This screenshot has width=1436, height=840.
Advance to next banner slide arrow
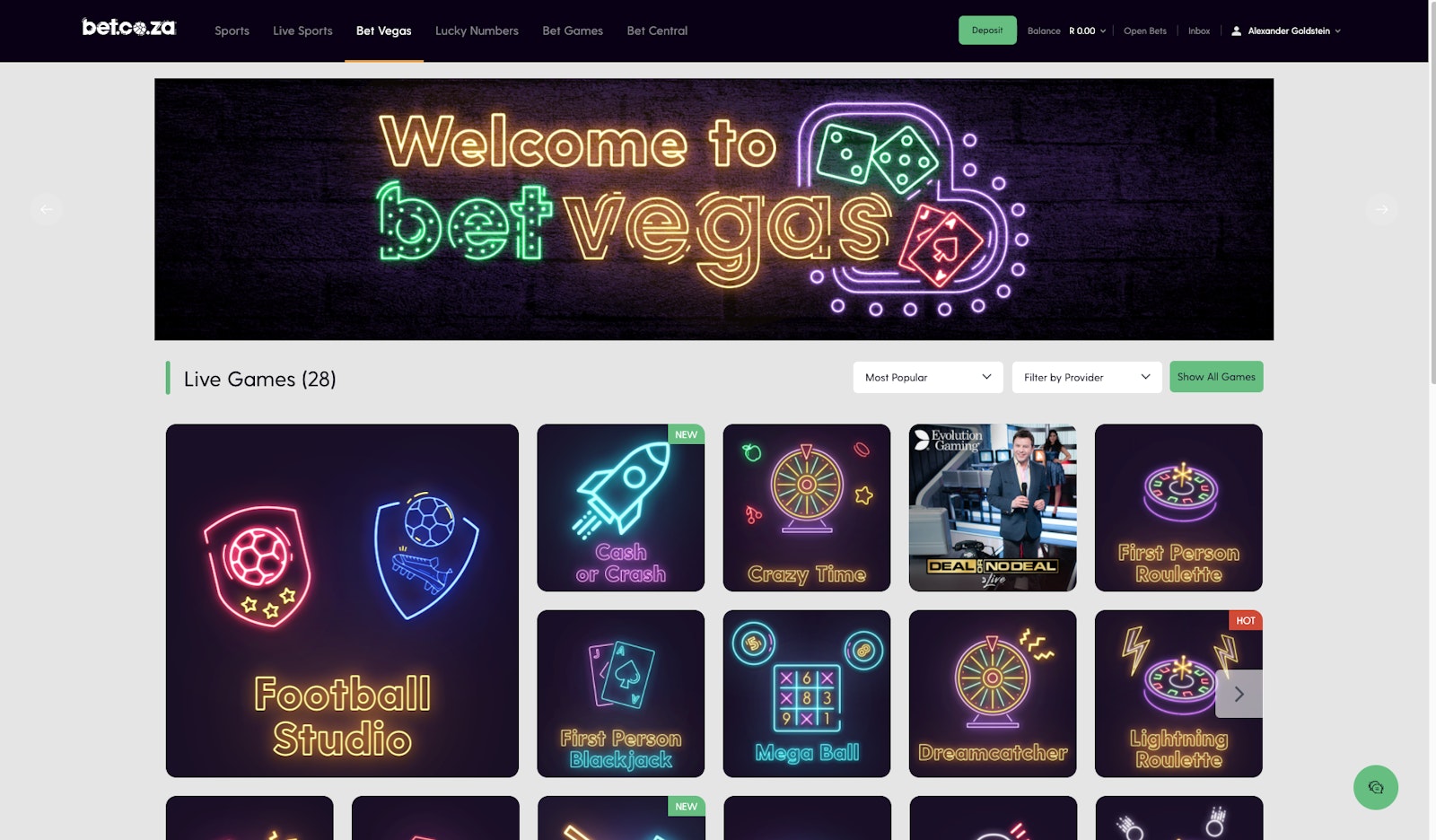[1382, 209]
